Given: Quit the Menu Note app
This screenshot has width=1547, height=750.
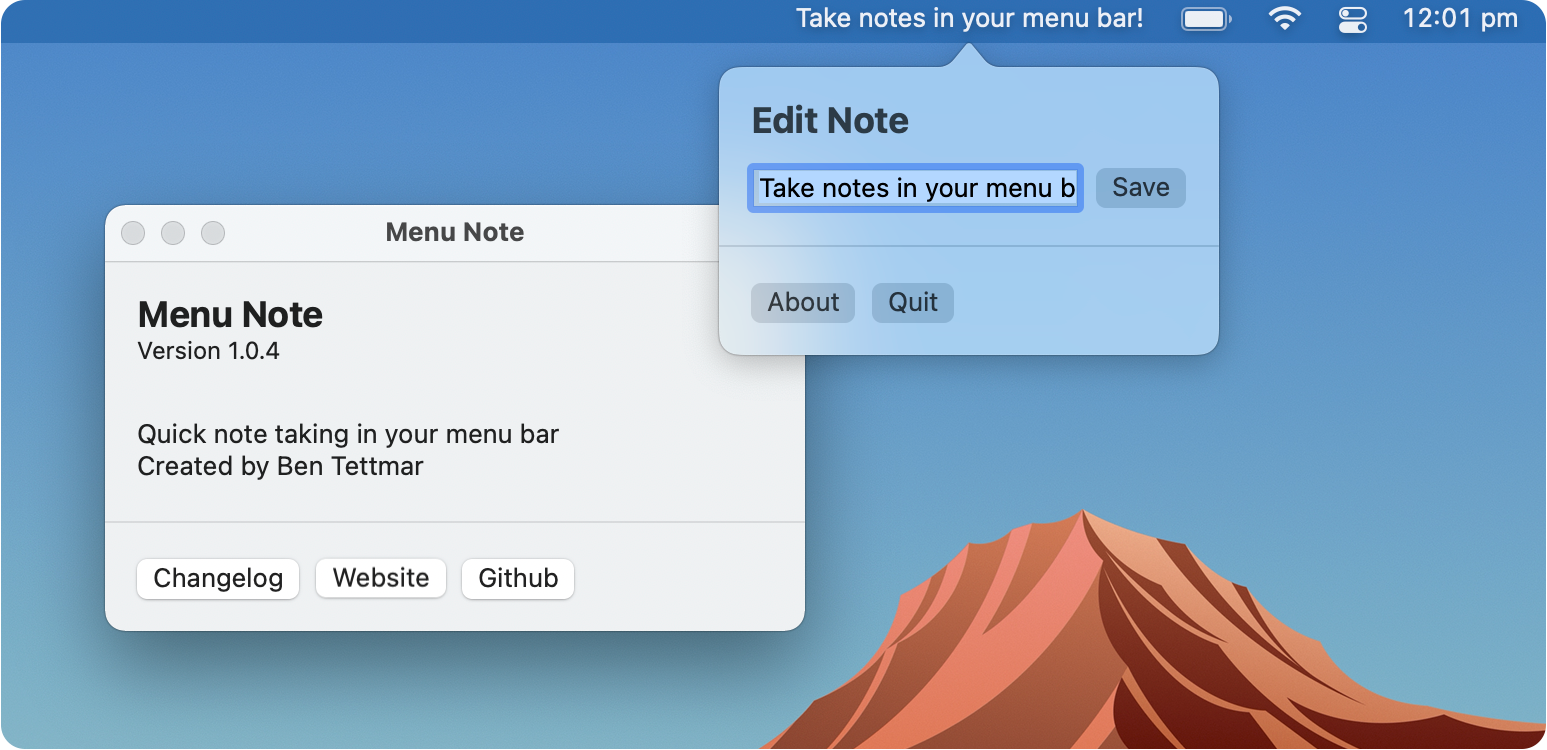Looking at the screenshot, I should point(912,303).
